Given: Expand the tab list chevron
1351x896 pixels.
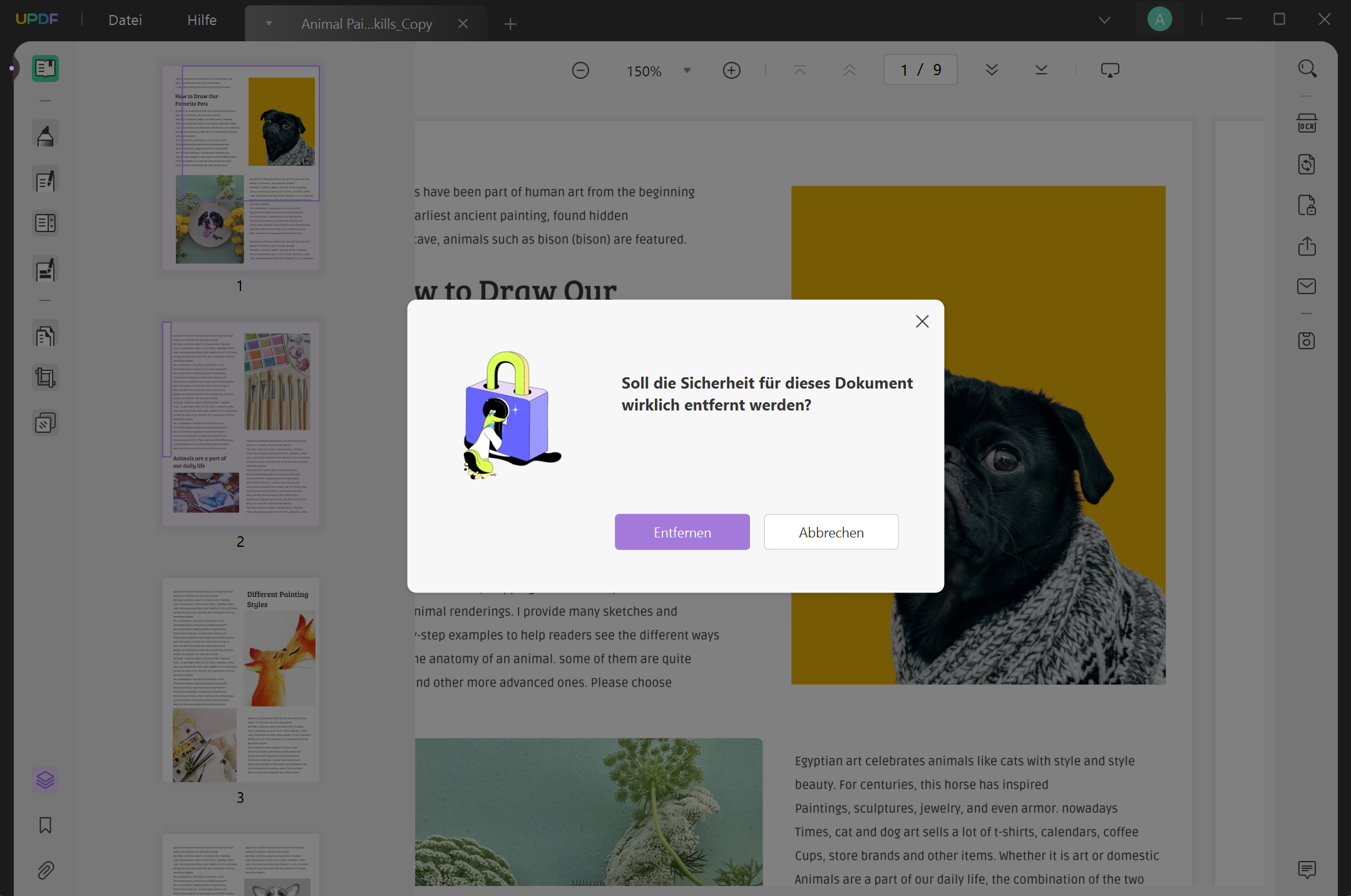Looking at the screenshot, I should 1104,20.
